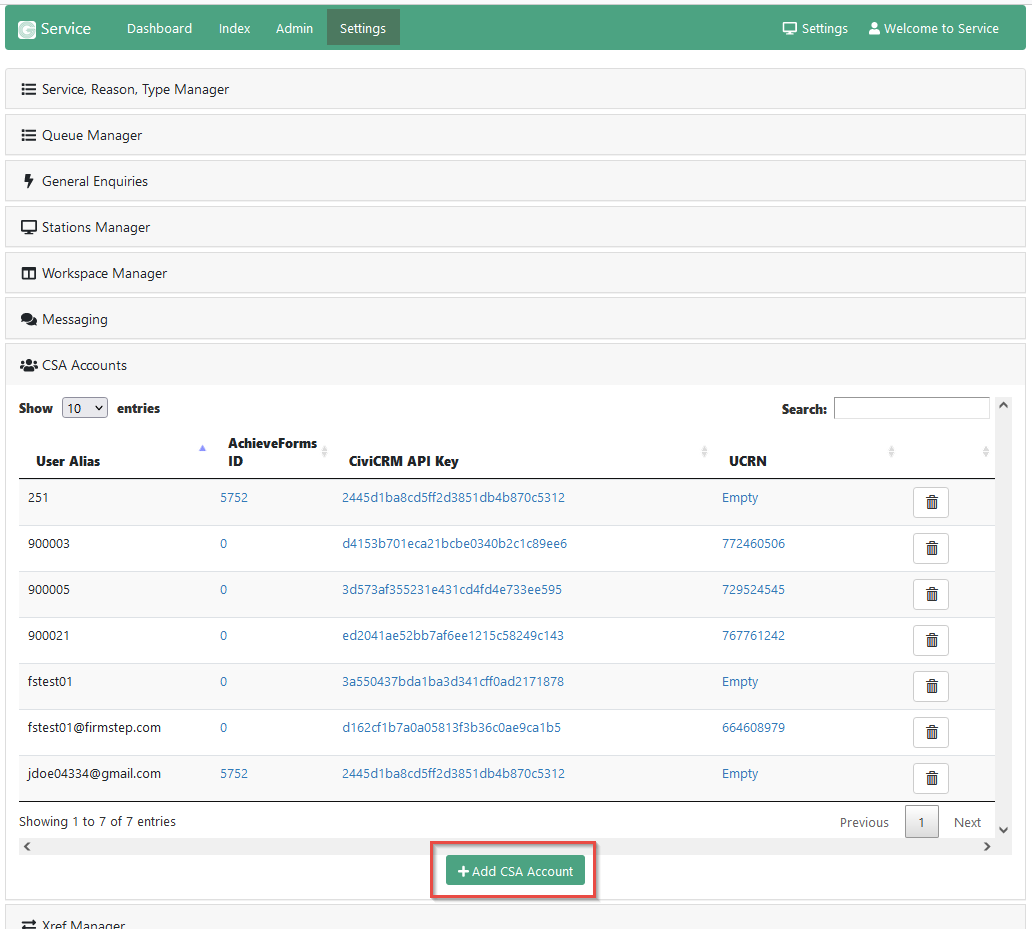Click scroll left arrow of horizontal scrollbar
This screenshot has height=929, width=1032.
(x=27, y=847)
